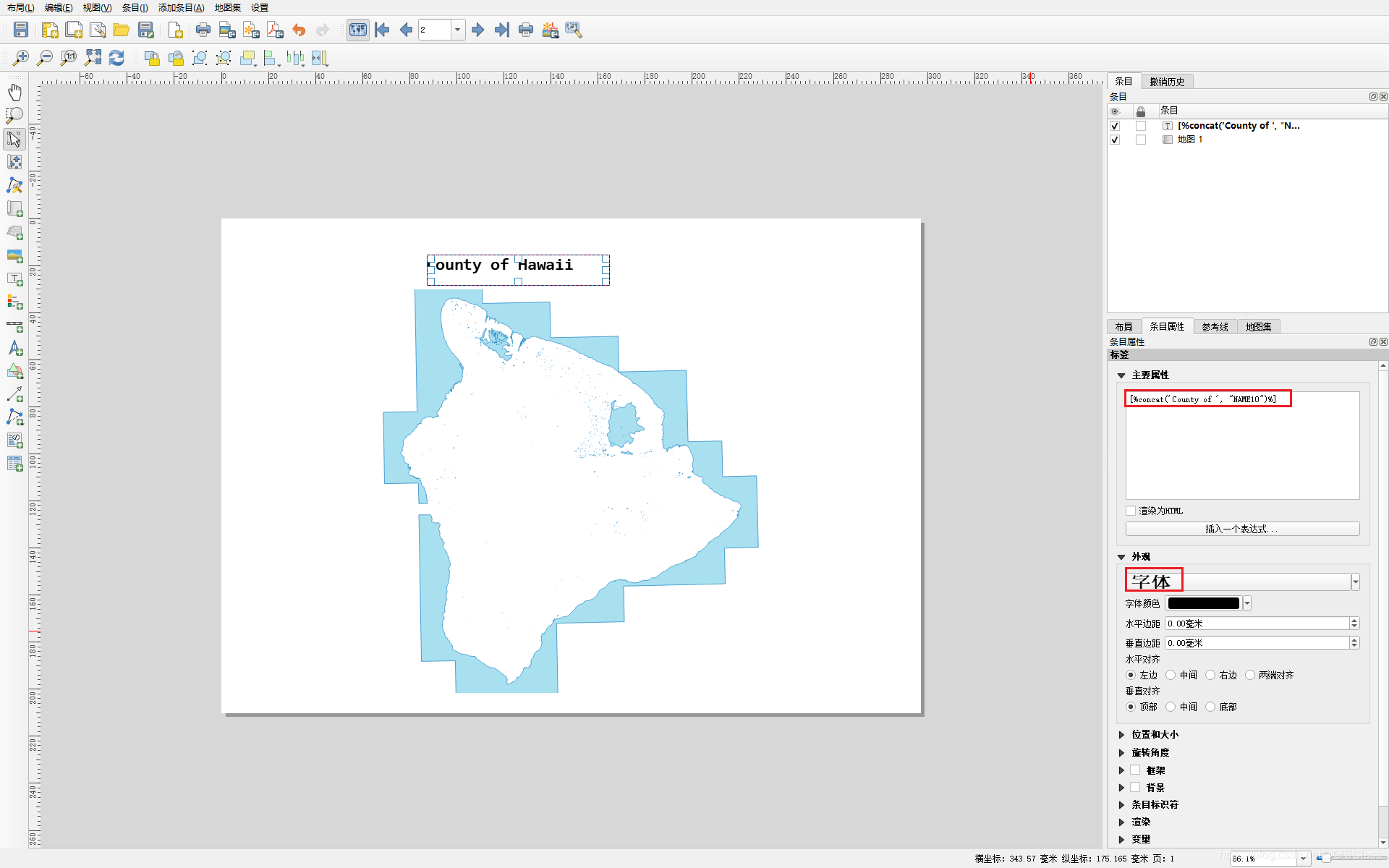Click the Undo arrow icon

tap(299, 30)
